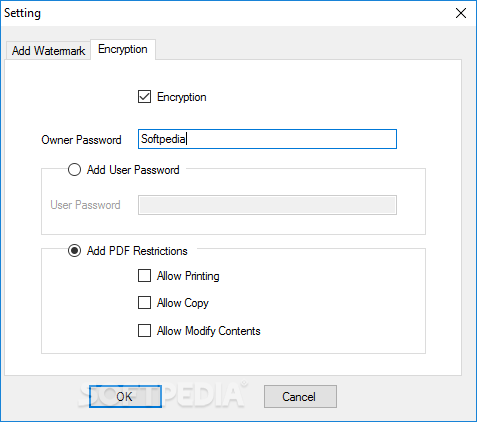This screenshot has width=477, height=422.
Task: Enable the Allow Printing checkbox
Action: click(144, 276)
